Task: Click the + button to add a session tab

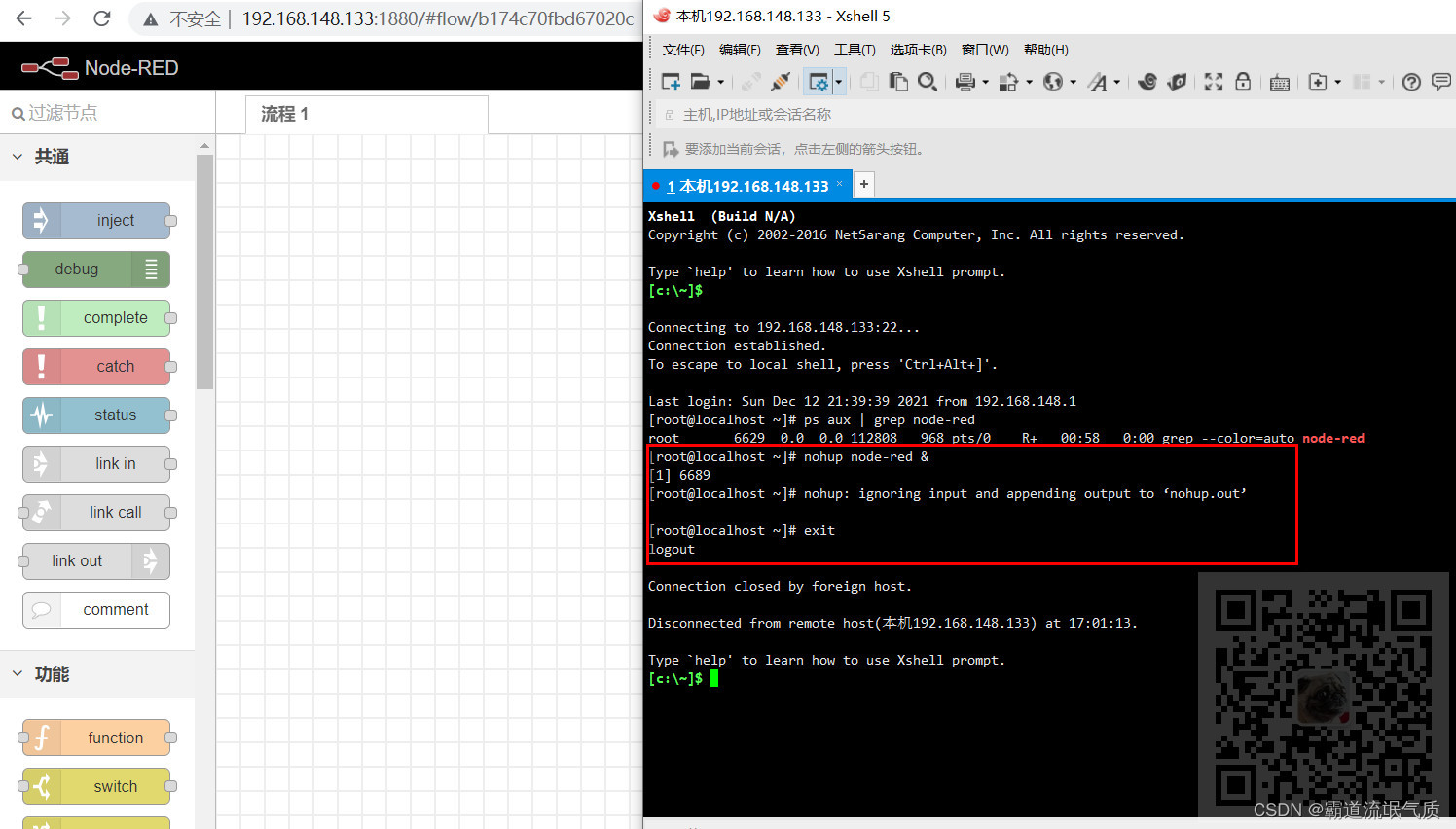Action: (863, 184)
